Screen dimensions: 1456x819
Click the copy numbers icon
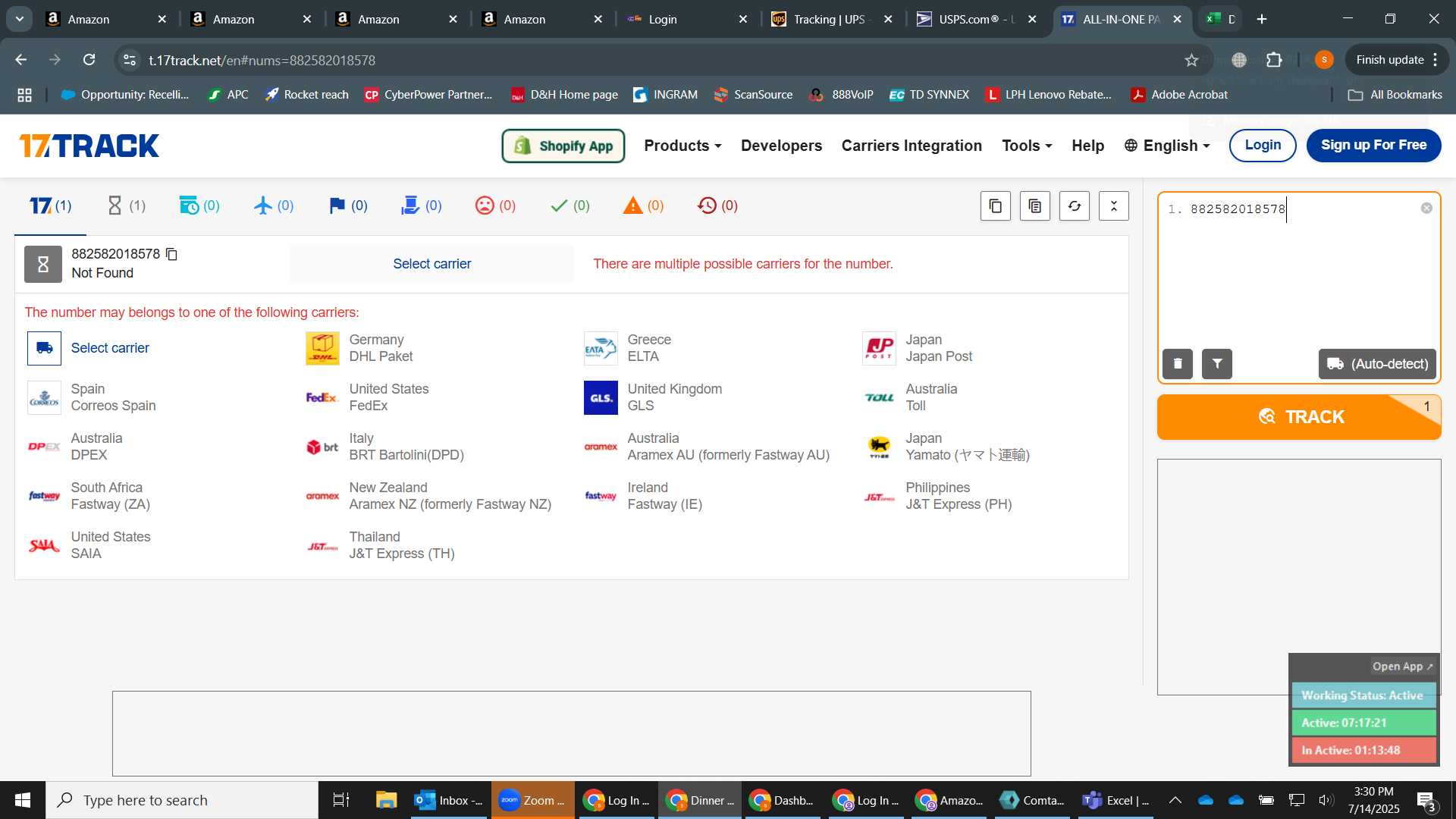click(996, 206)
